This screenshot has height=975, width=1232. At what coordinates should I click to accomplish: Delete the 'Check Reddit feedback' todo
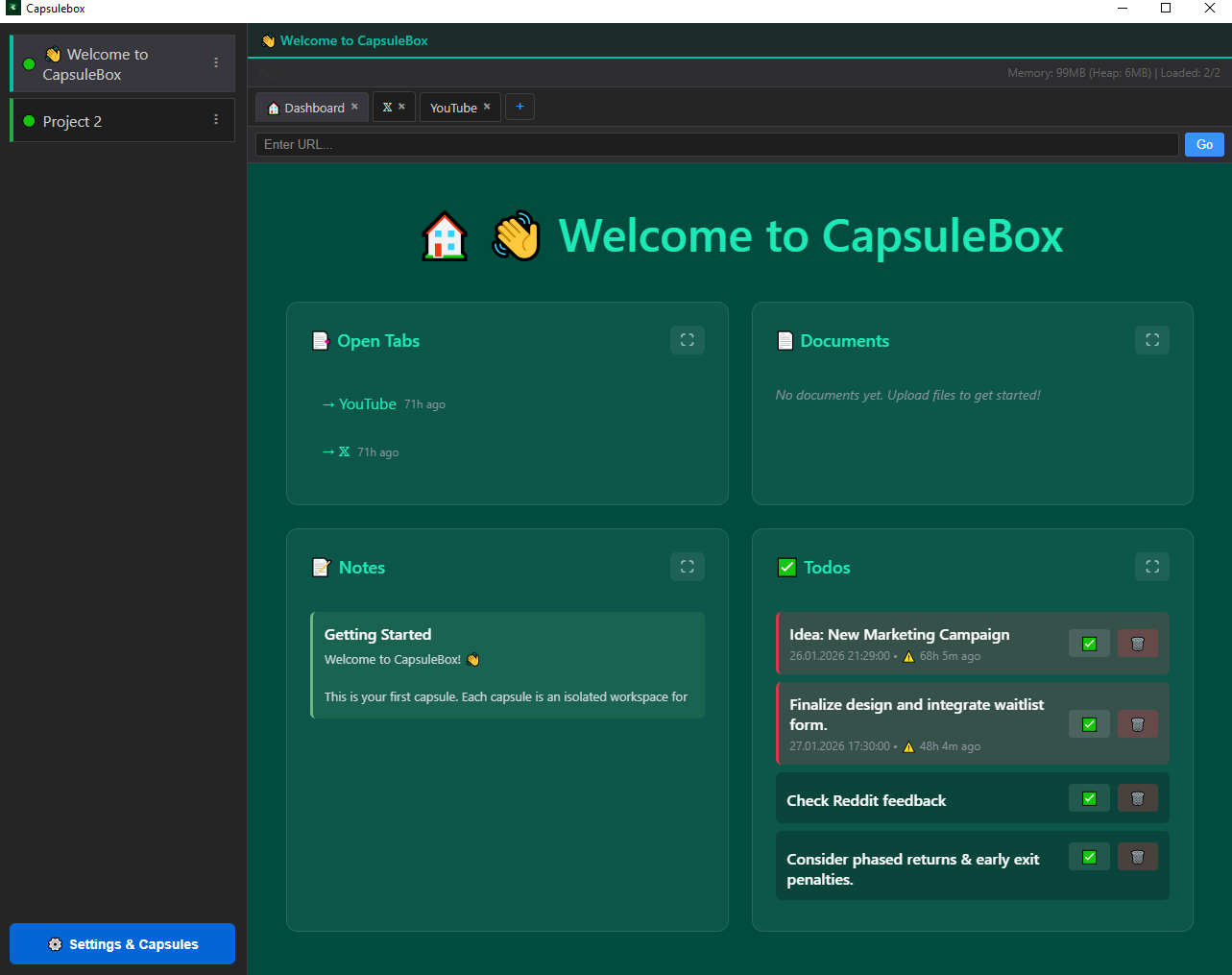tap(1137, 797)
